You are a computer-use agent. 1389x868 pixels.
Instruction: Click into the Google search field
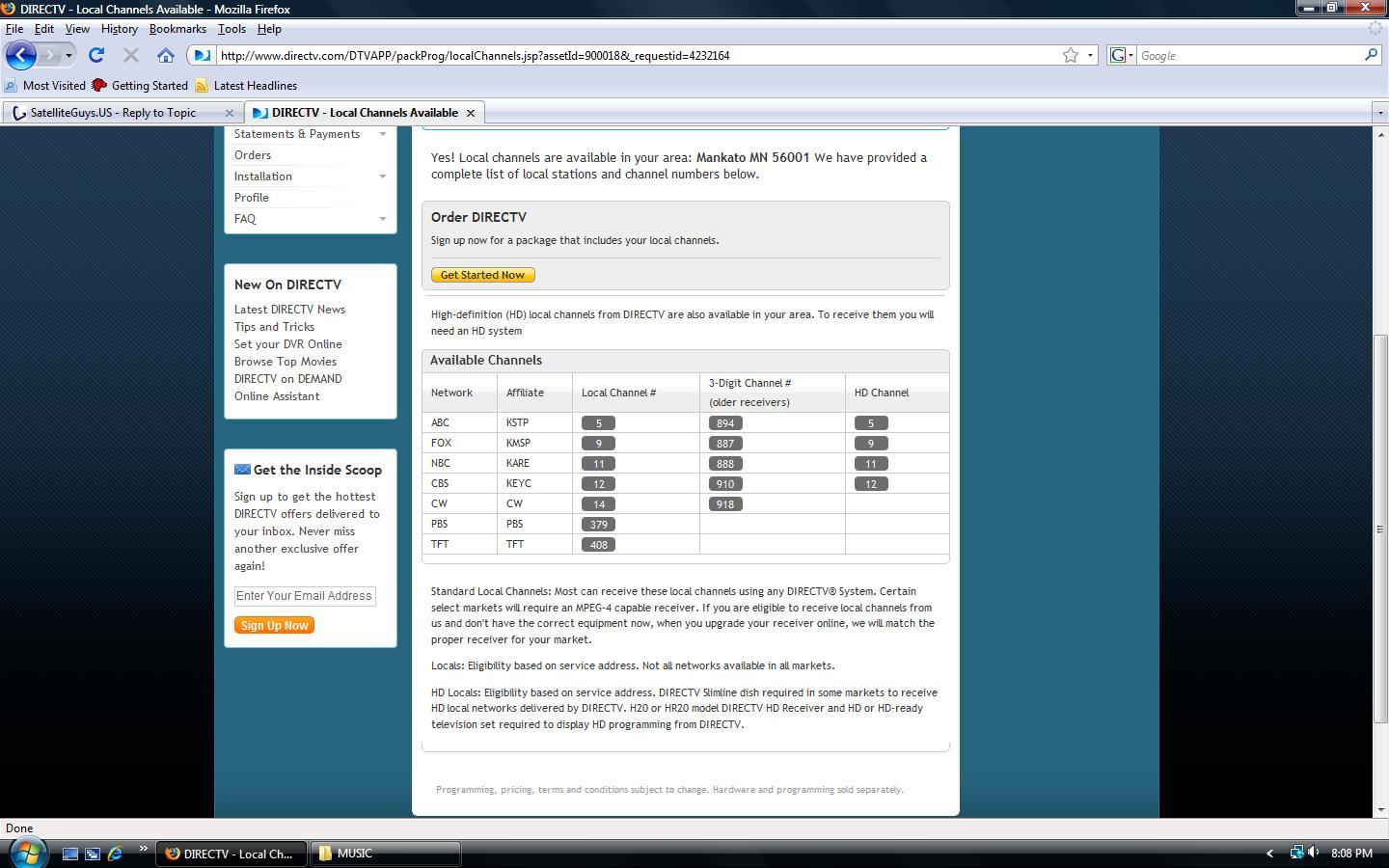tap(1249, 55)
